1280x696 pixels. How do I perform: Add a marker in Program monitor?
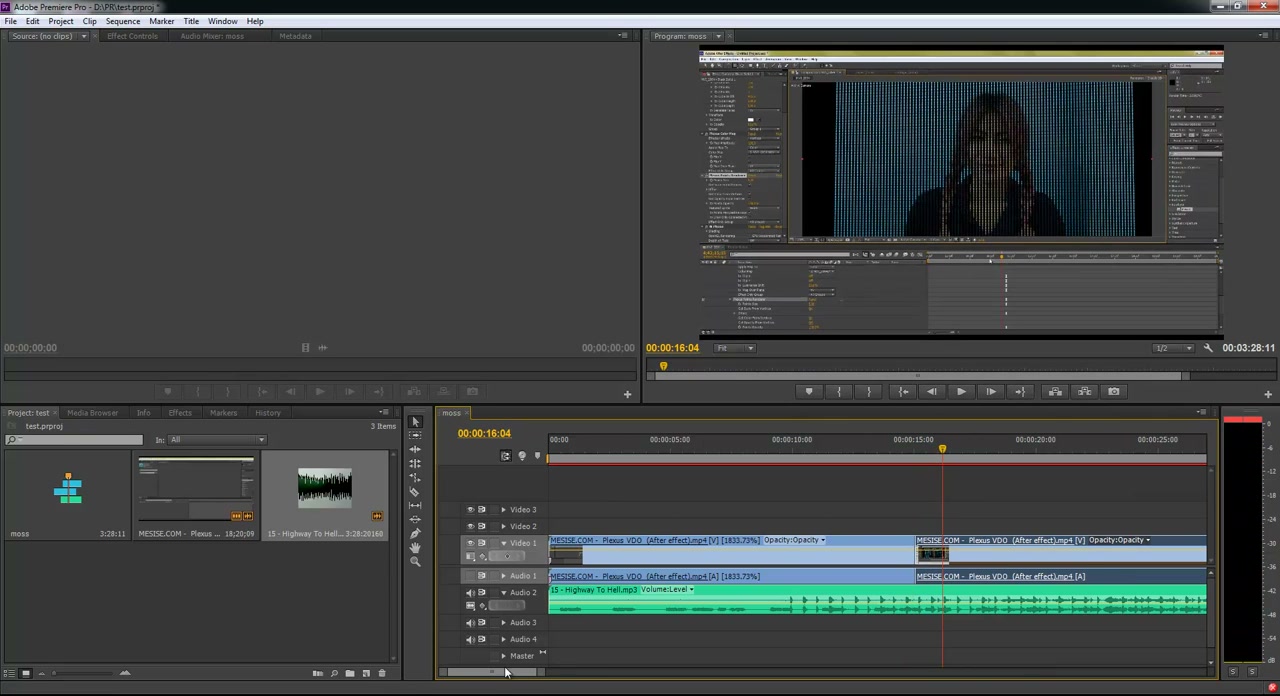809,392
